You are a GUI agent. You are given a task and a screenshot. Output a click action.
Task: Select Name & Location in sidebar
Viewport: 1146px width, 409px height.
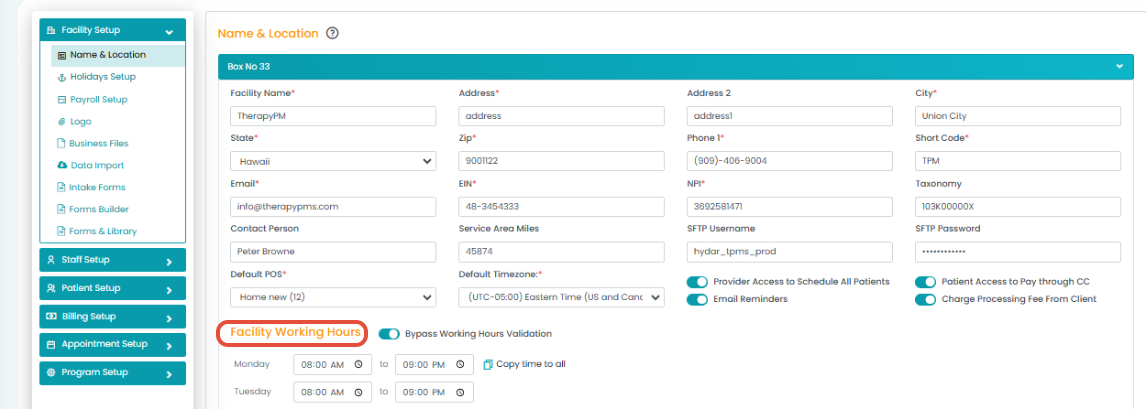(118, 55)
